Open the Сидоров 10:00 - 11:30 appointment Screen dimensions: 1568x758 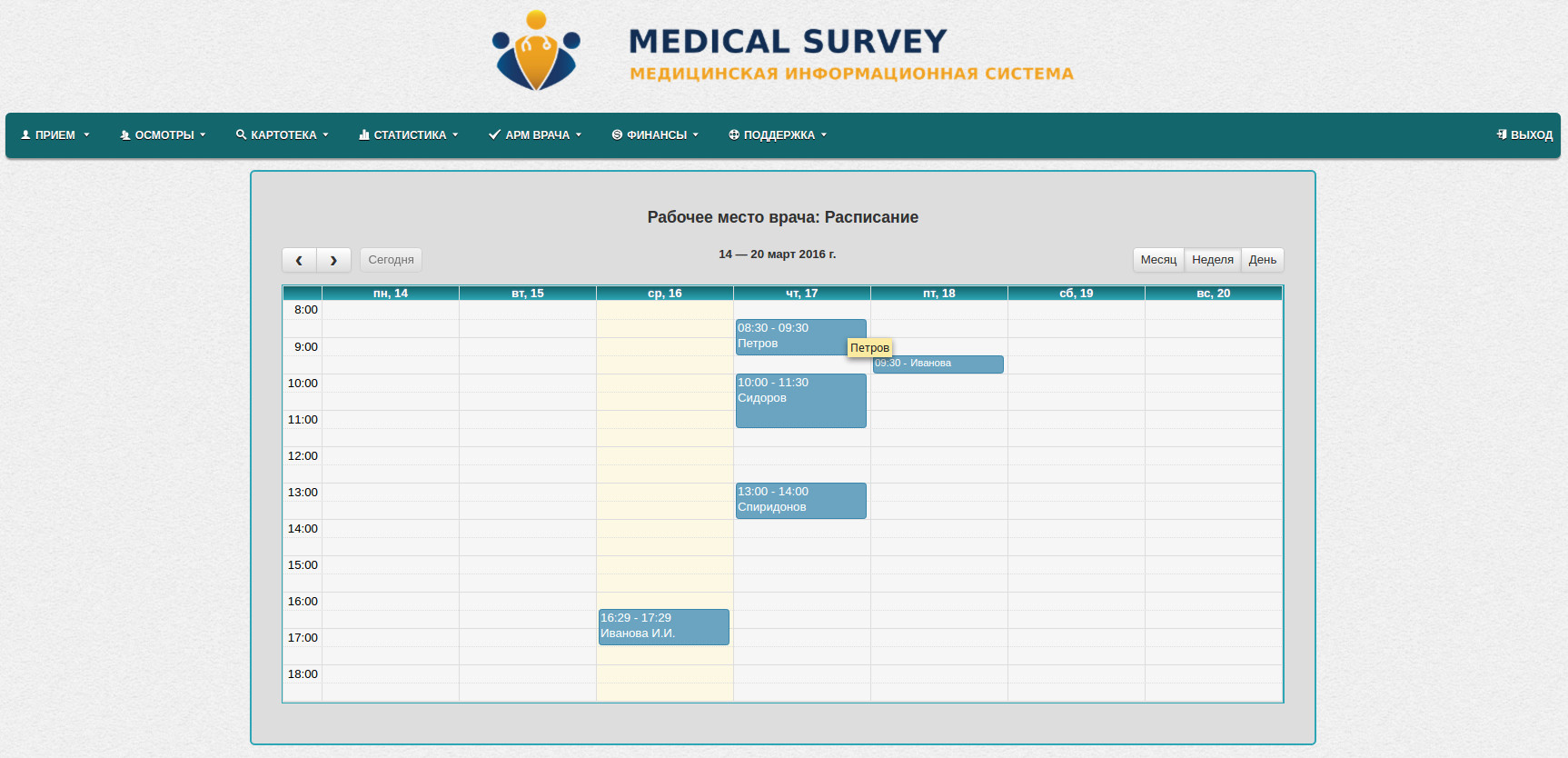point(800,401)
